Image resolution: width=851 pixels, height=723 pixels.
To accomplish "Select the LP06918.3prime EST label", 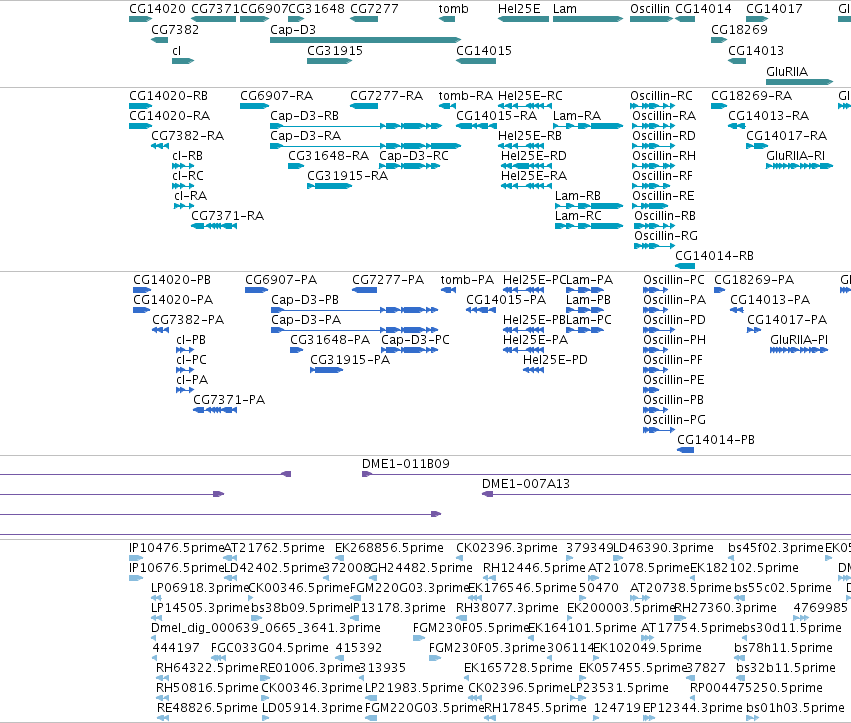I will pos(199,588).
